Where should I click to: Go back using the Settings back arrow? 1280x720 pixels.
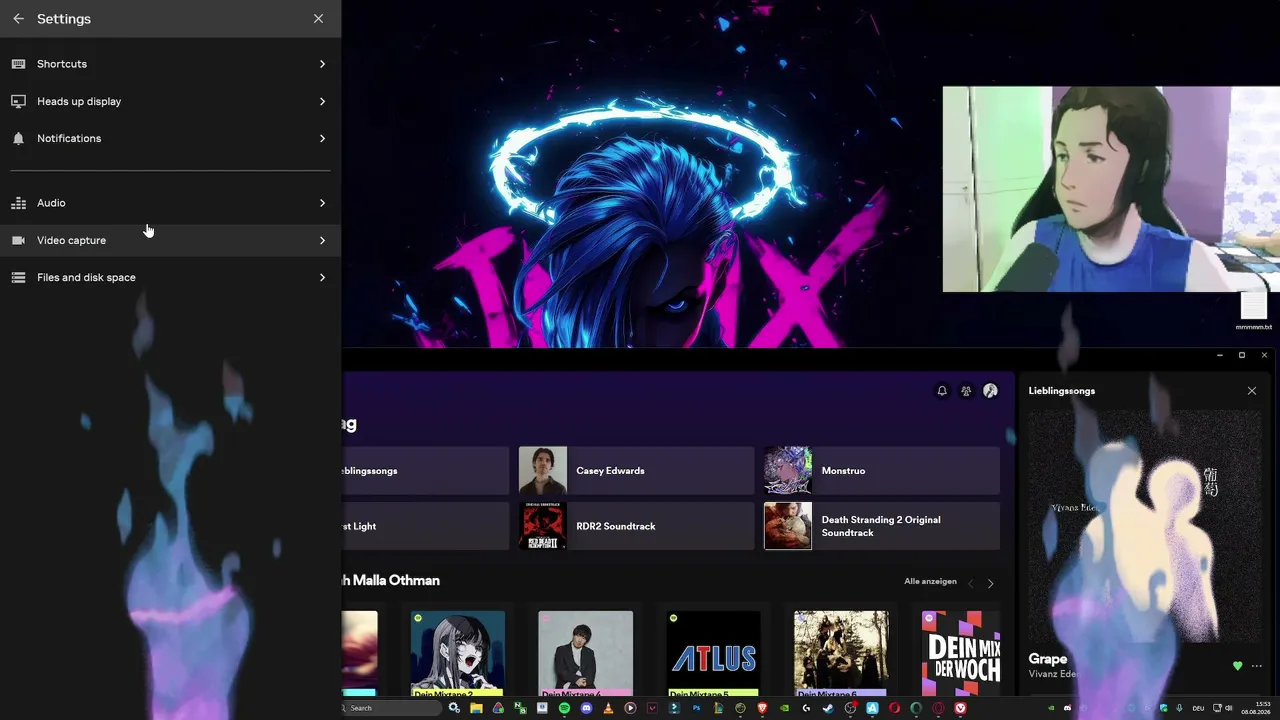18,19
